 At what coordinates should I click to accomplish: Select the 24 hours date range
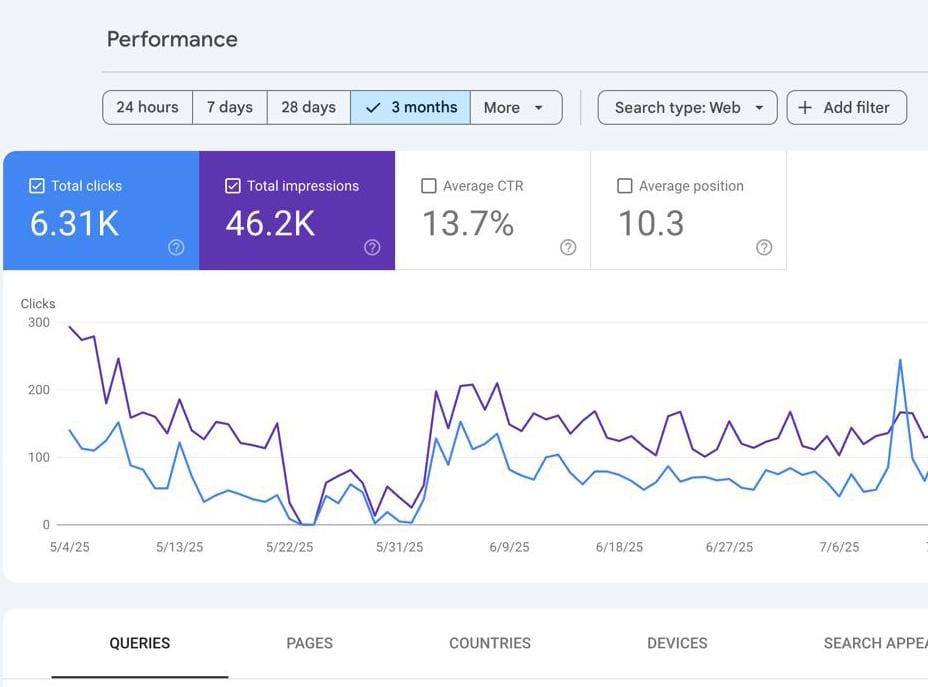(x=147, y=108)
